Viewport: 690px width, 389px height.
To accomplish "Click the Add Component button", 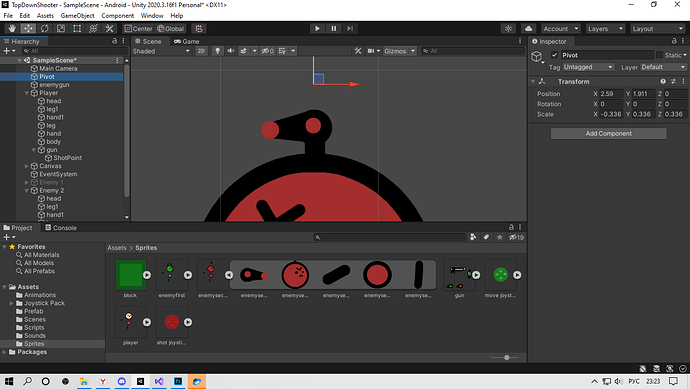I will pyautogui.click(x=609, y=133).
